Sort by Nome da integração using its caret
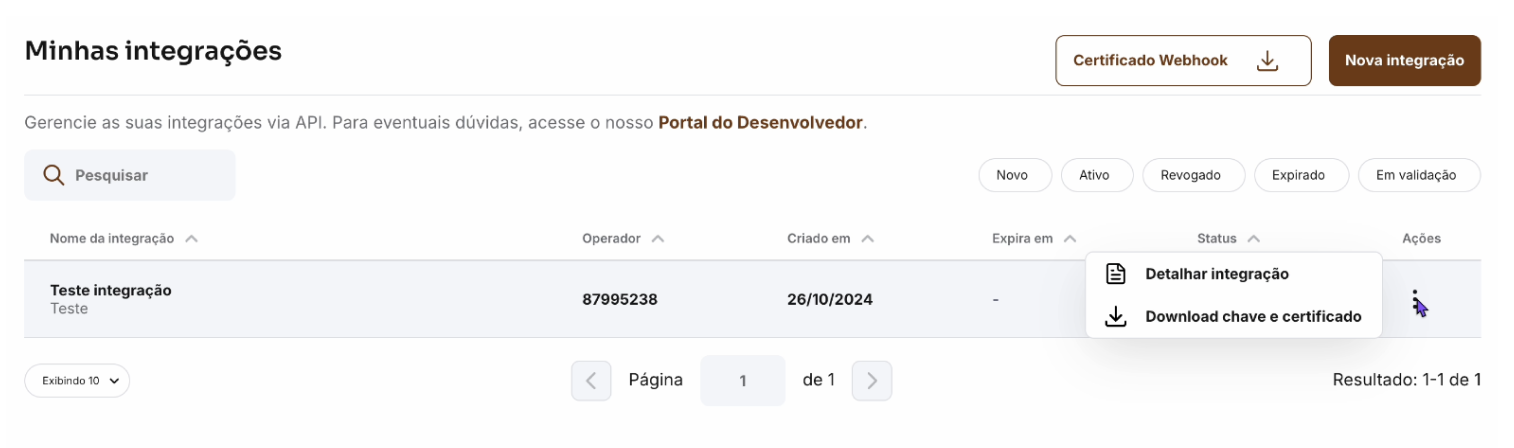The height and width of the screenshot is (448, 1514). (191, 239)
